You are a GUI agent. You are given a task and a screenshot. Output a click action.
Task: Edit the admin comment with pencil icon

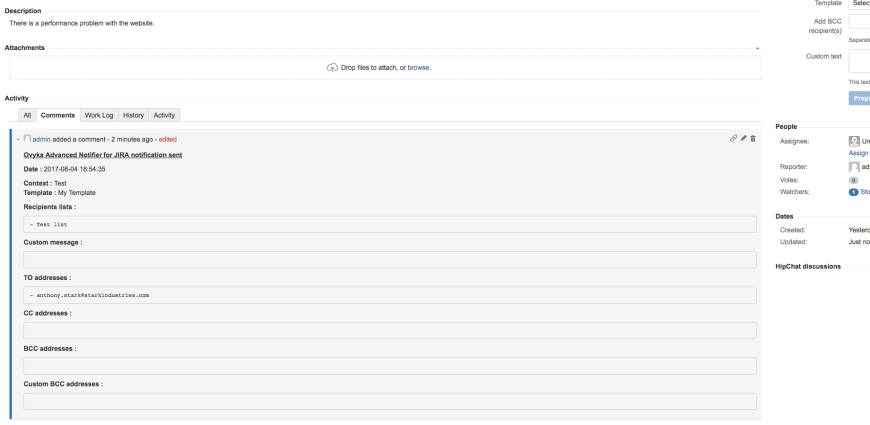[x=743, y=138]
